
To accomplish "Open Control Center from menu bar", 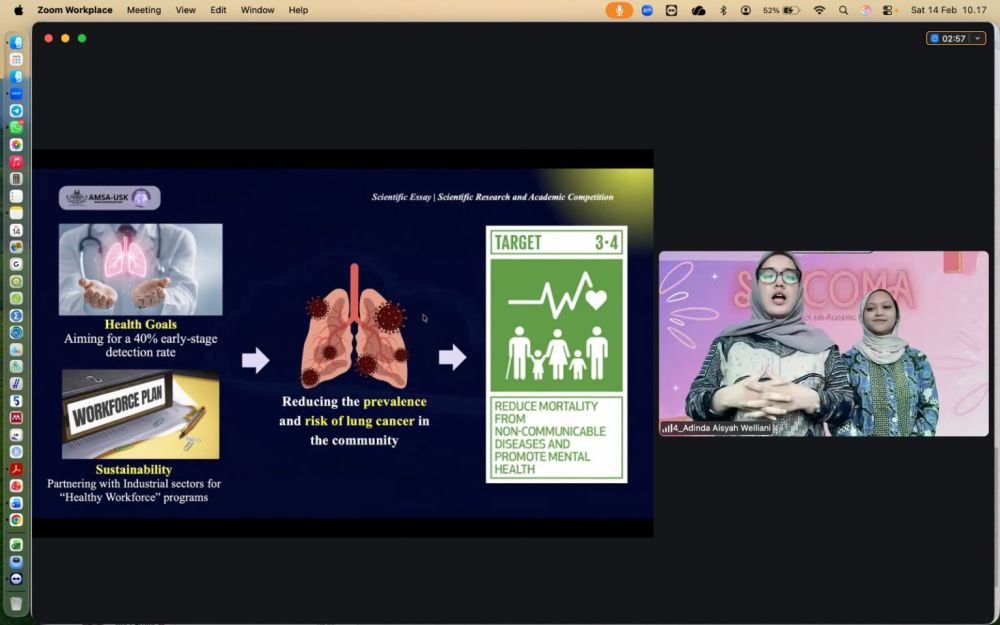I will click(888, 10).
